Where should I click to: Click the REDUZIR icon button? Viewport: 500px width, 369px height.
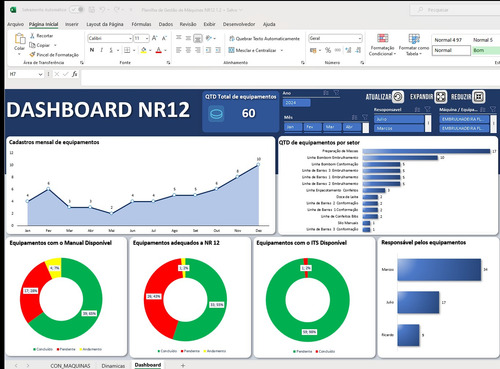[479, 97]
